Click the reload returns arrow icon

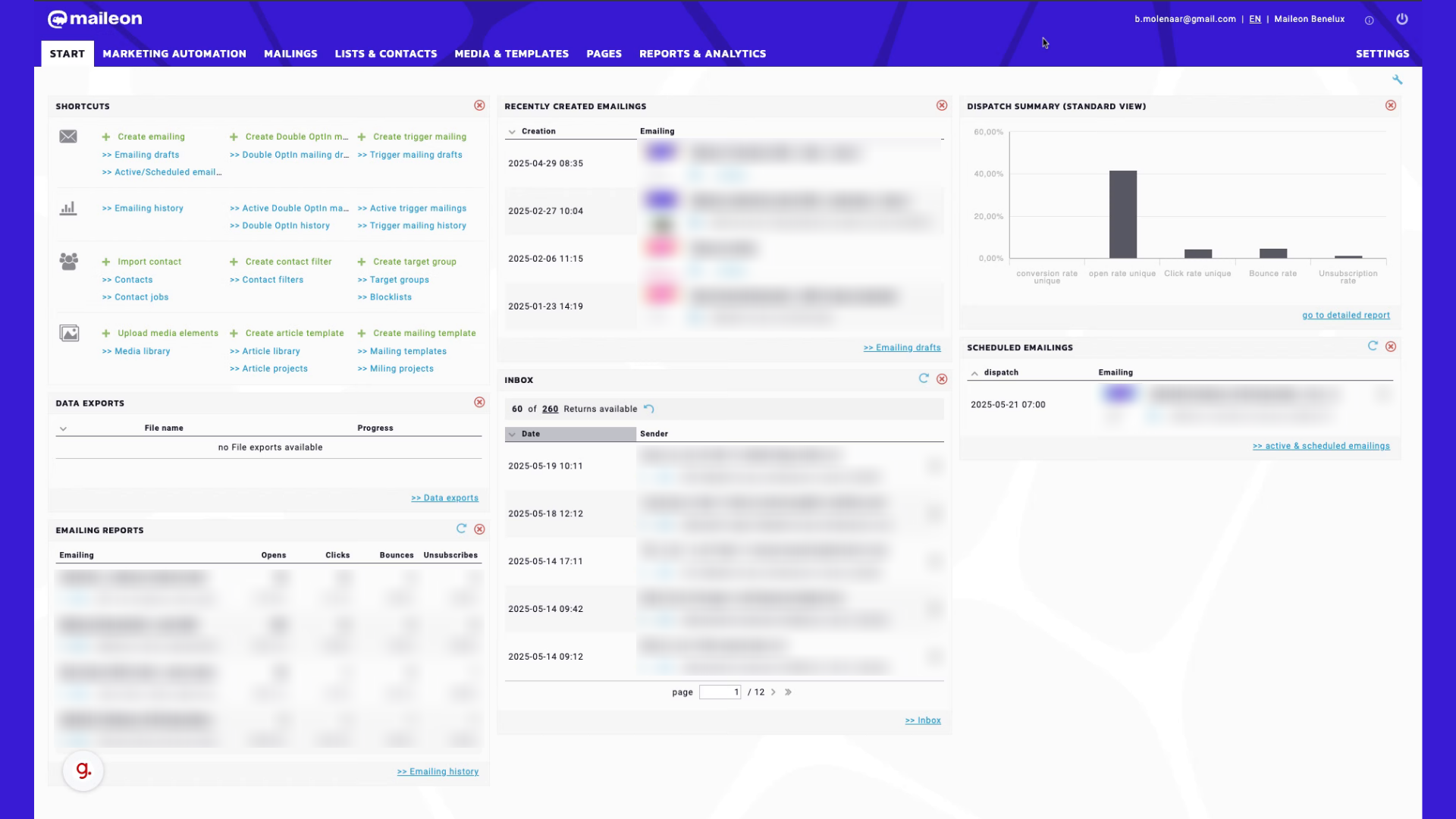point(649,409)
